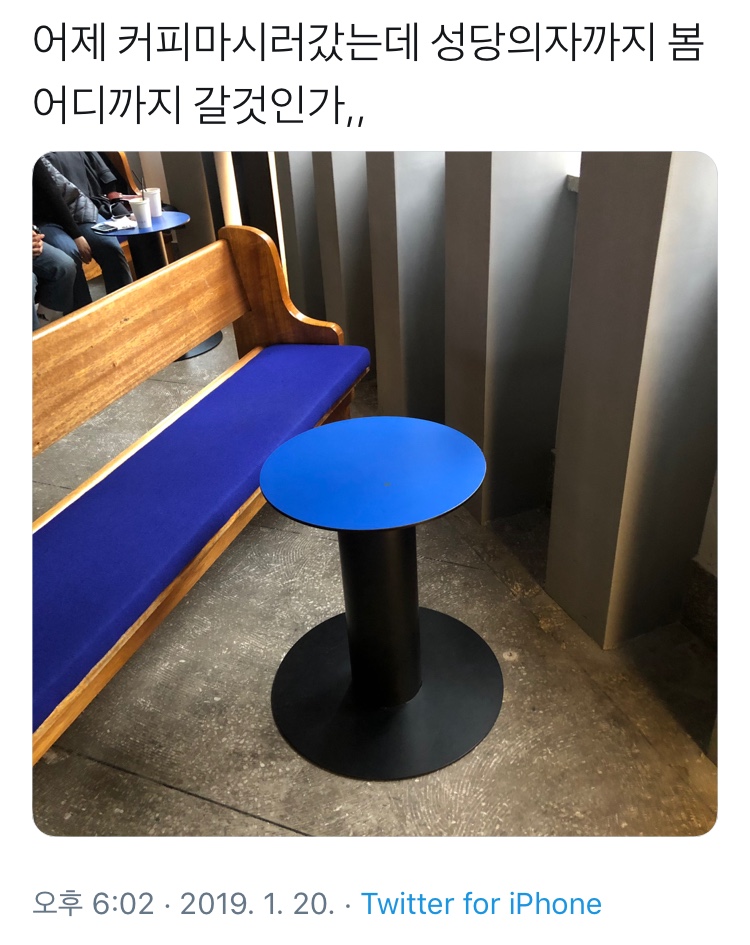Click the white cups on the background table

[x=147, y=207]
